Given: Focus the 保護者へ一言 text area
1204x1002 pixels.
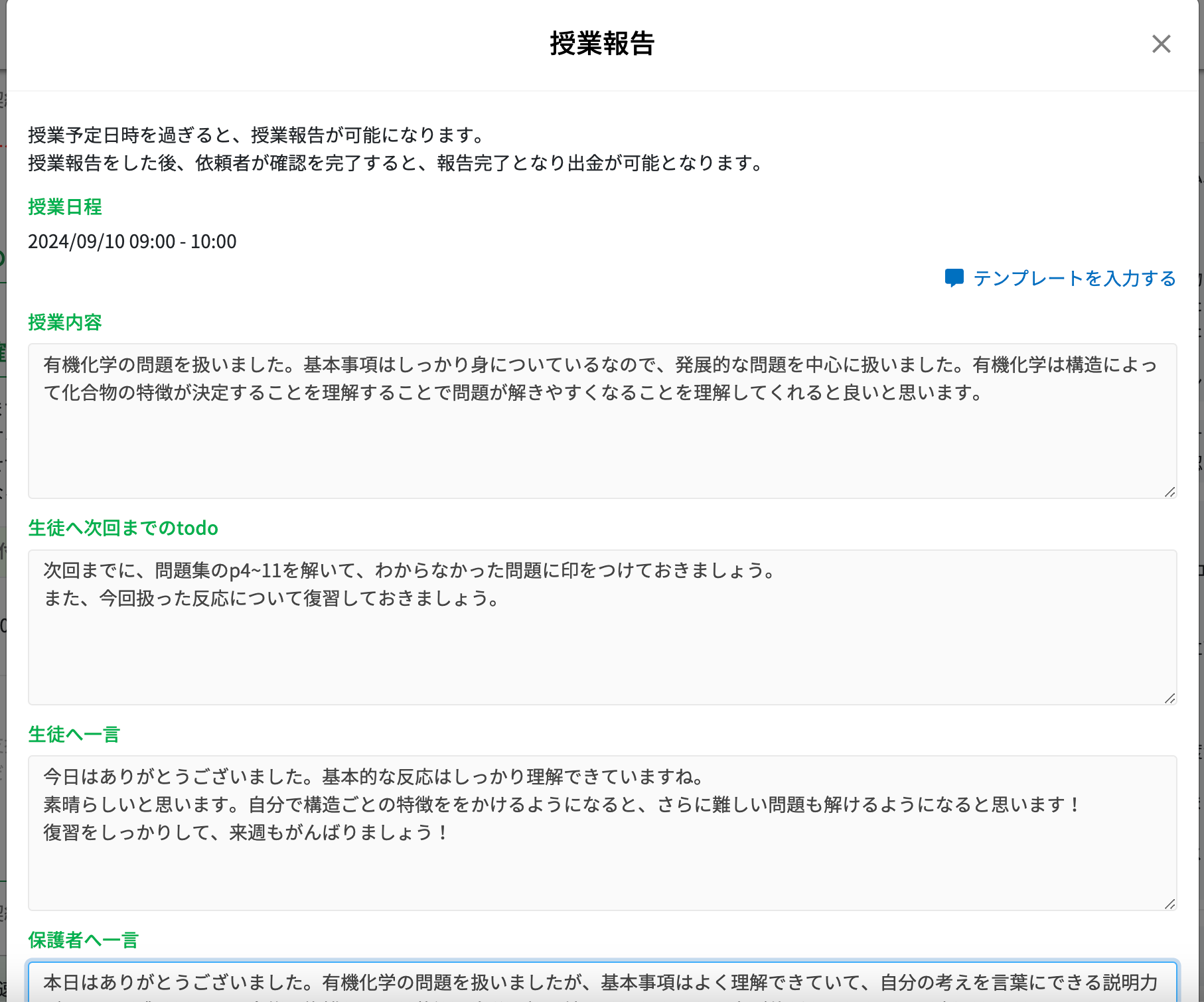Looking at the screenshot, I should [x=602, y=981].
